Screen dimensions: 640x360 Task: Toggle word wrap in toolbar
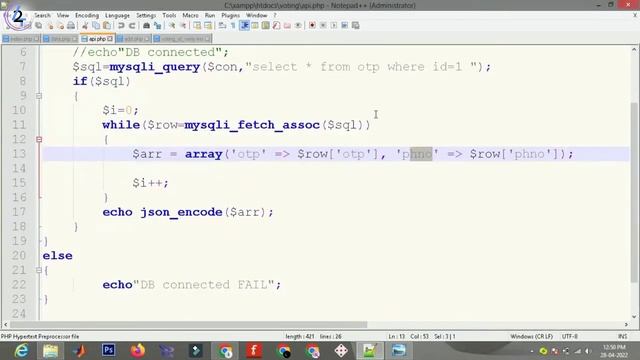[x=222, y=26]
